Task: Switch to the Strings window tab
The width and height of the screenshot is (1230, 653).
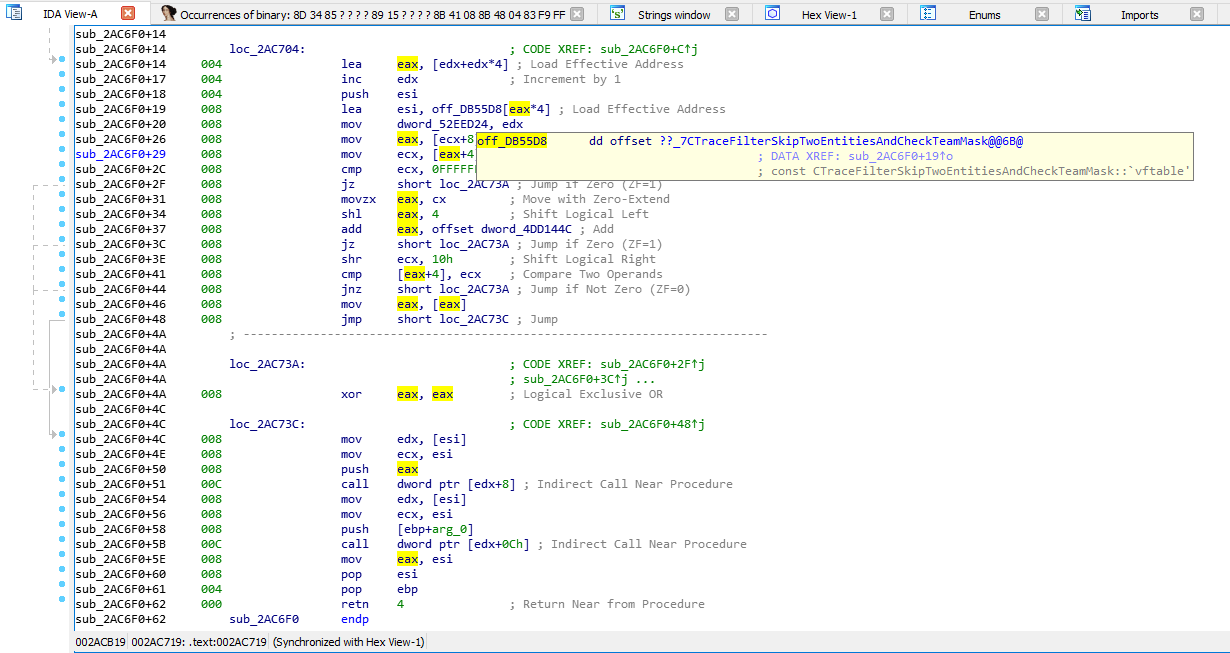Action: coord(674,15)
